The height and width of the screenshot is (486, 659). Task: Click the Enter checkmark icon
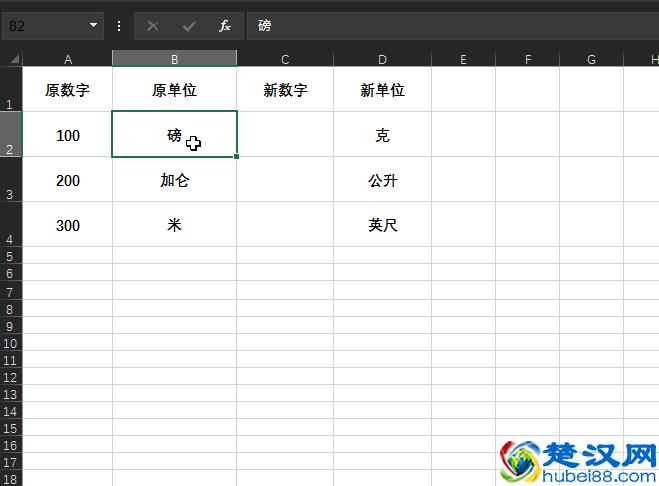coord(189,26)
